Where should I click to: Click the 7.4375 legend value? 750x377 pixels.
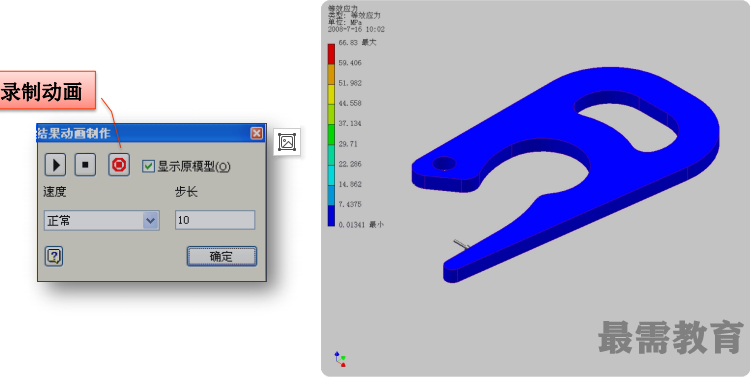(x=350, y=204)
